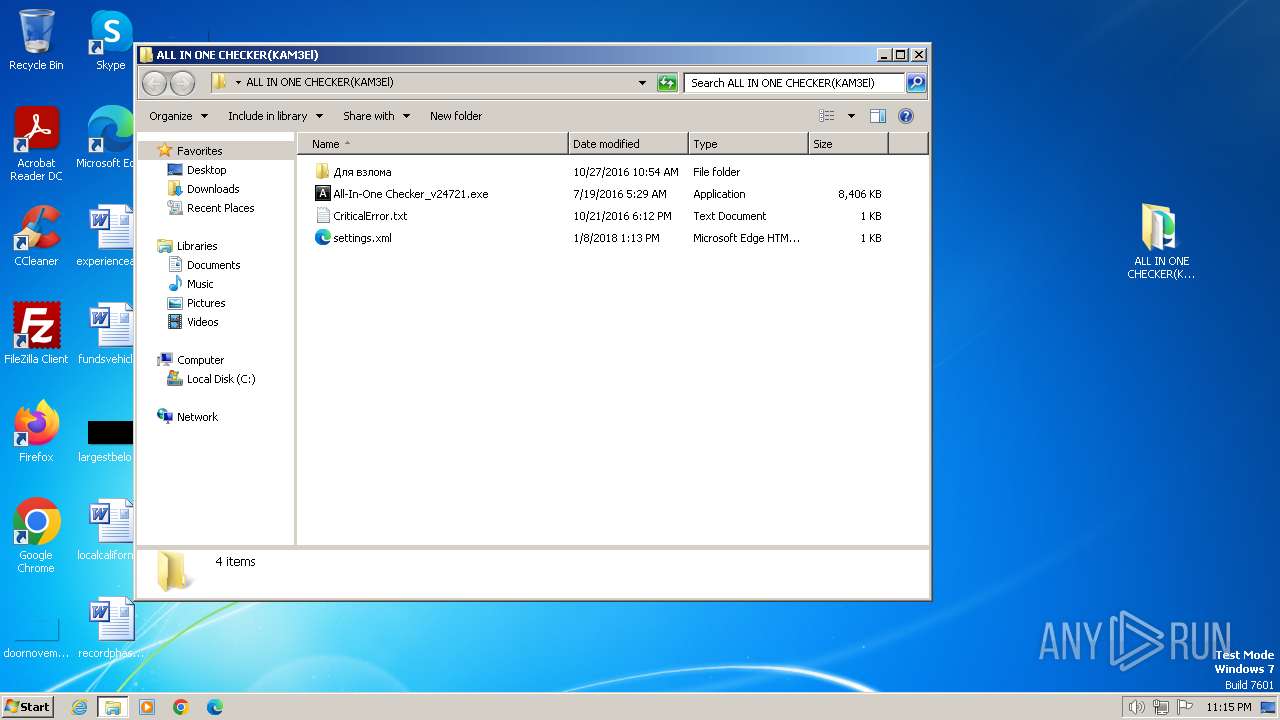Open the Share with menu
Screen dimensions: 1280x720
tap(376, 116)
